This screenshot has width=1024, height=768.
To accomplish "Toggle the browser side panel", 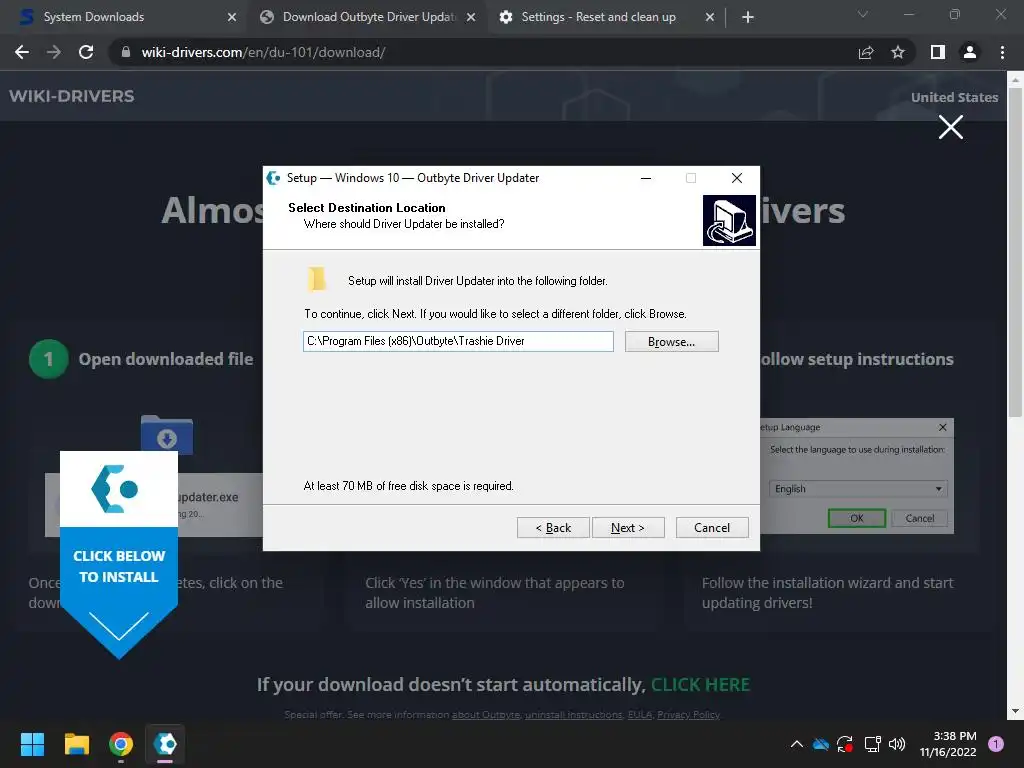I will (938, 52).
